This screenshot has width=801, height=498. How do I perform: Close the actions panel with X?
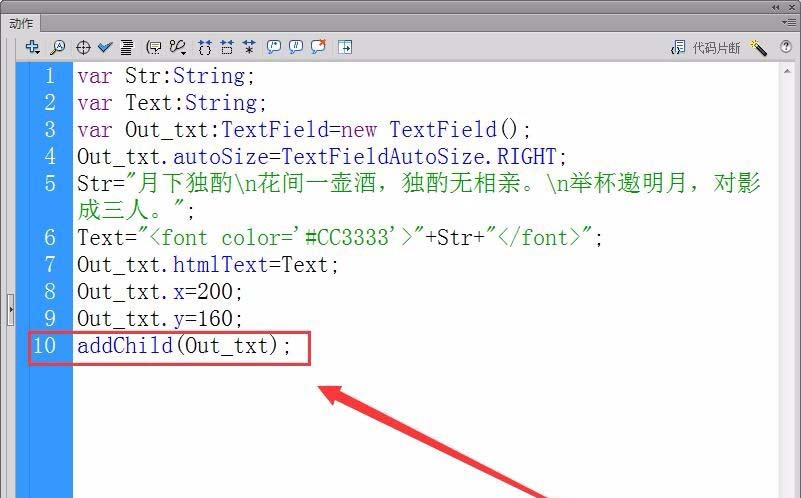point(792,7)
